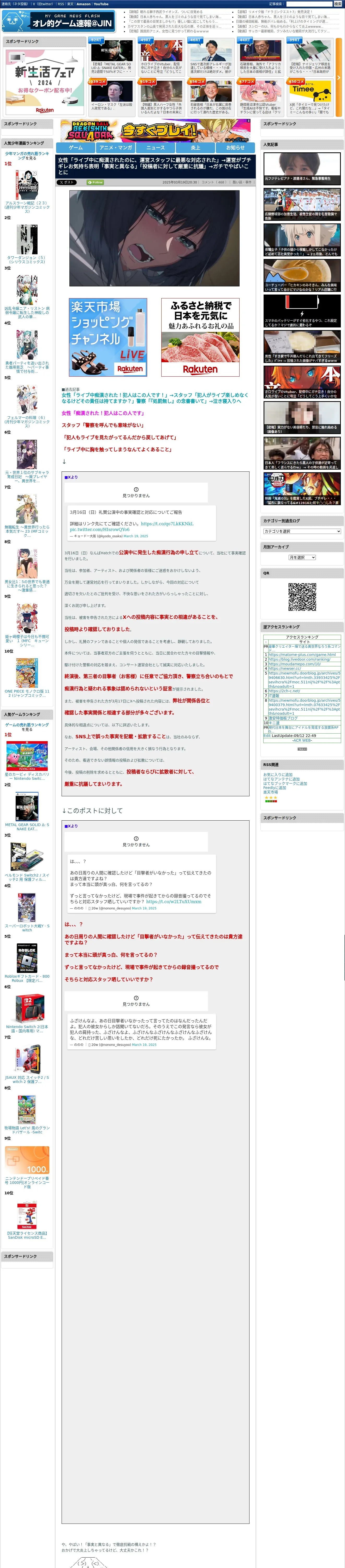Open the first 人気記事 article about 渡邊渚さん
Screen dimensions: 345x1568
302,168
